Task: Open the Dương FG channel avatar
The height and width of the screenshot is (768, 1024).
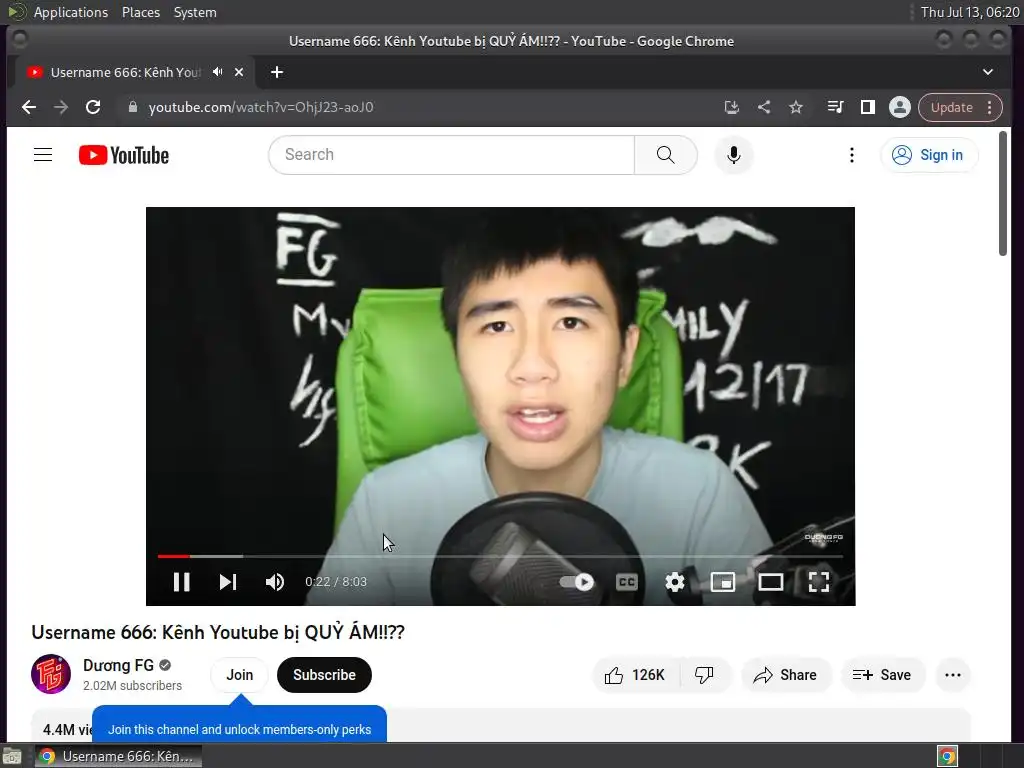Action: point(51,674)
